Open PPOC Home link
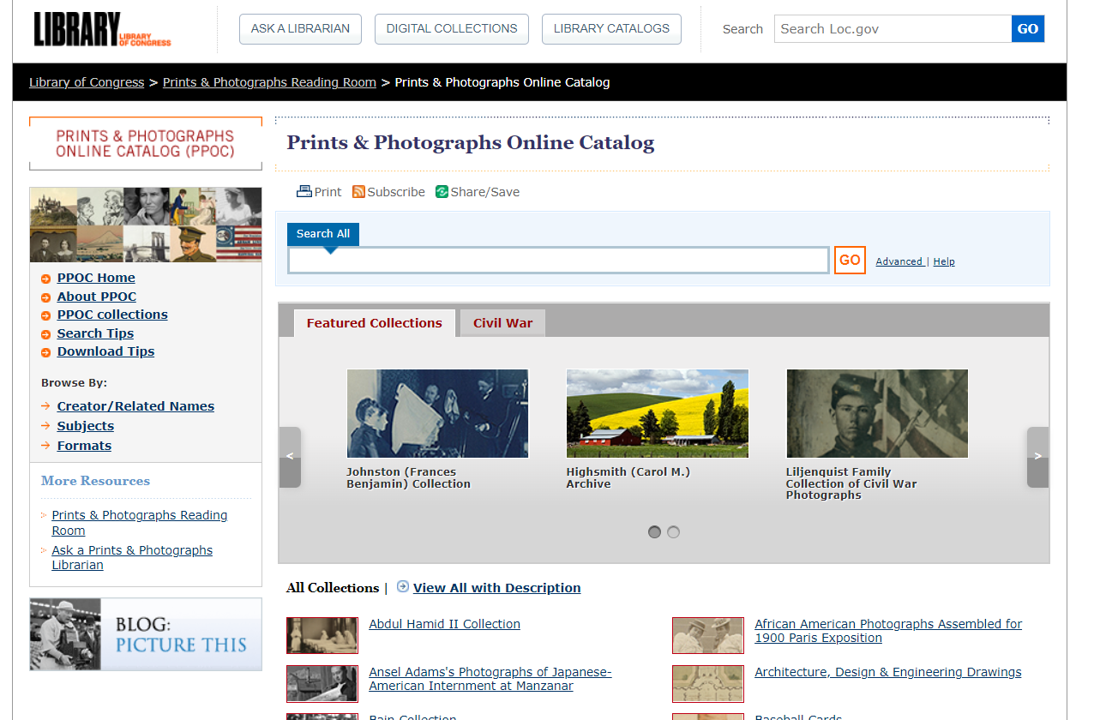 click(96, 278)
